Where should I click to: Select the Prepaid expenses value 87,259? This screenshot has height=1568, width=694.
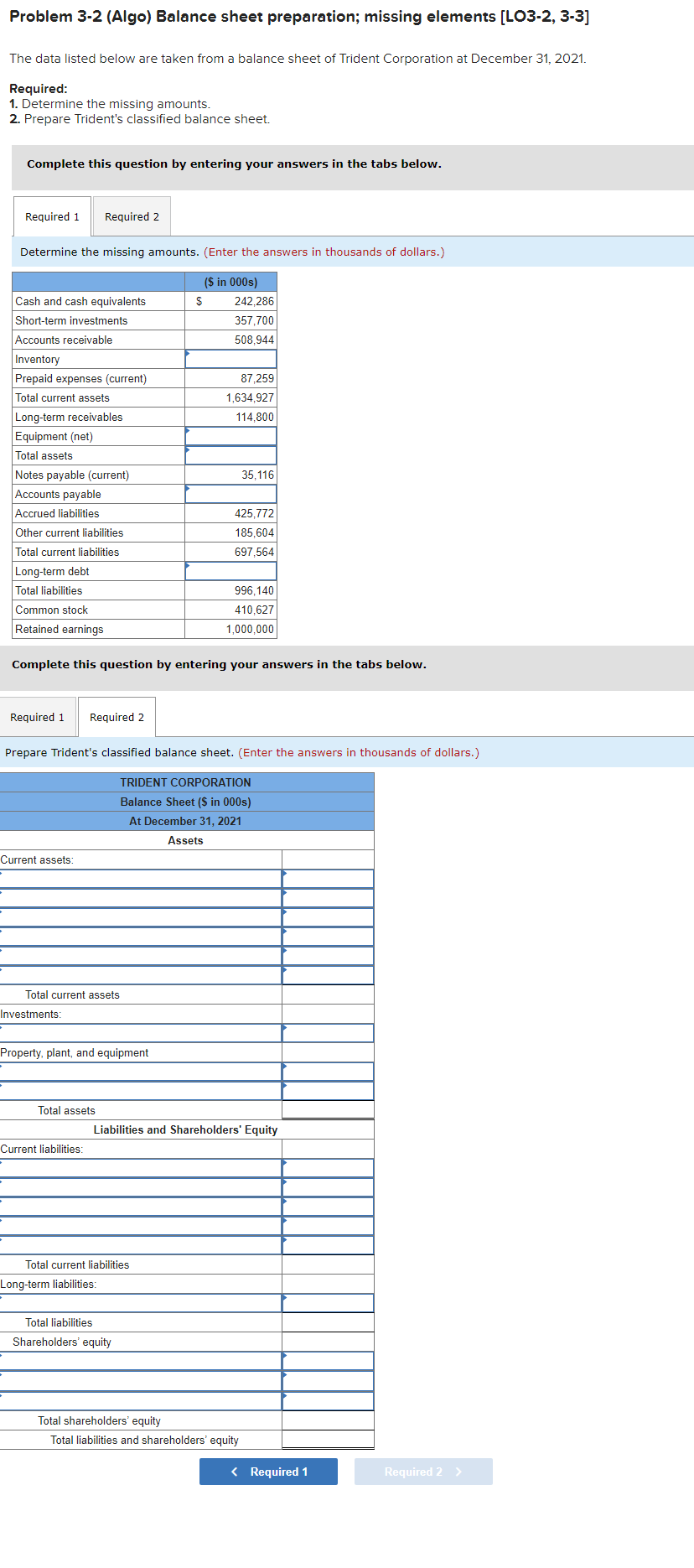click(257, 378)
